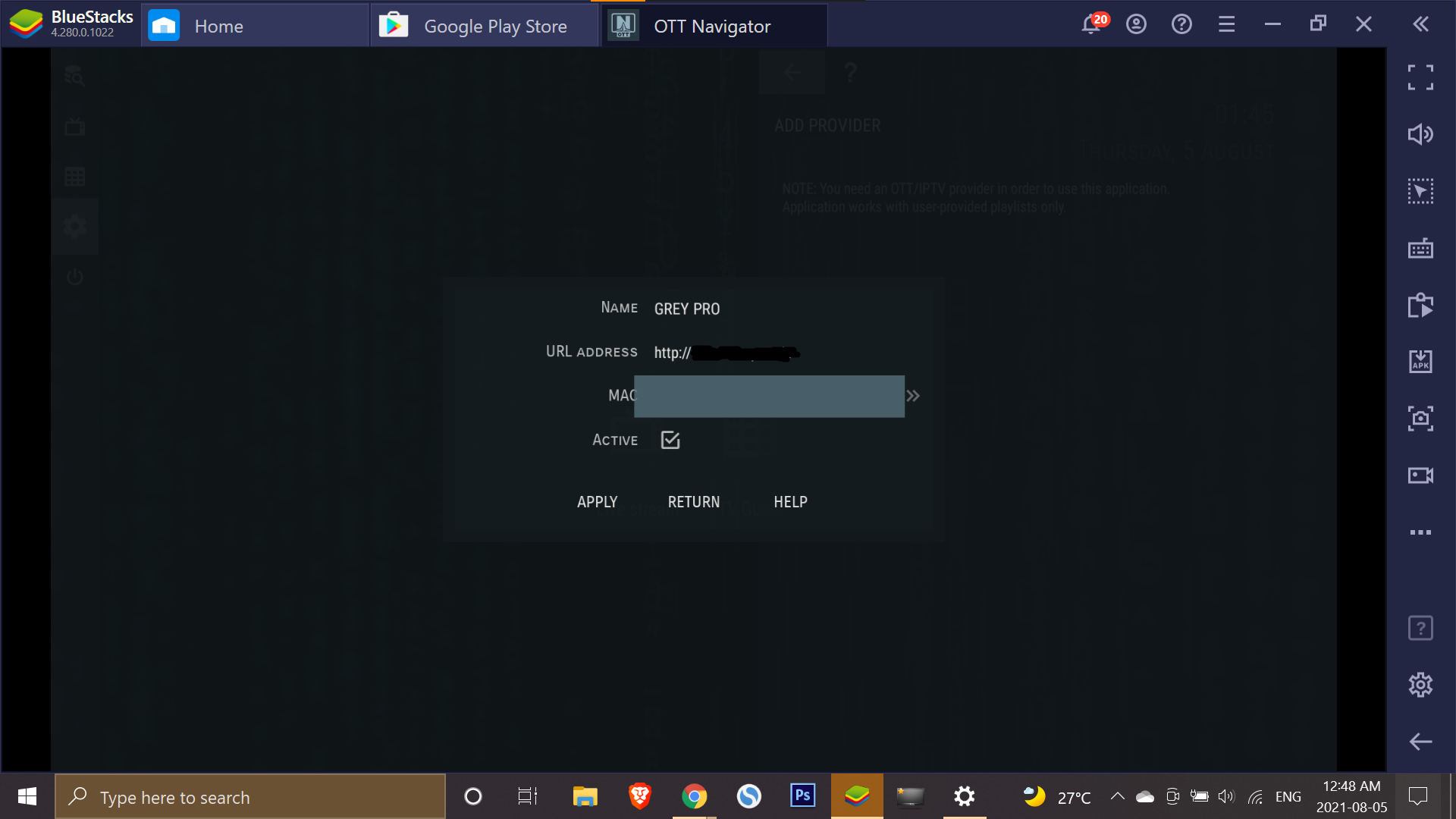Click the fullscreen icon on right sidebar
The height and width of the screenshot is (819, 1456).
1421,77
